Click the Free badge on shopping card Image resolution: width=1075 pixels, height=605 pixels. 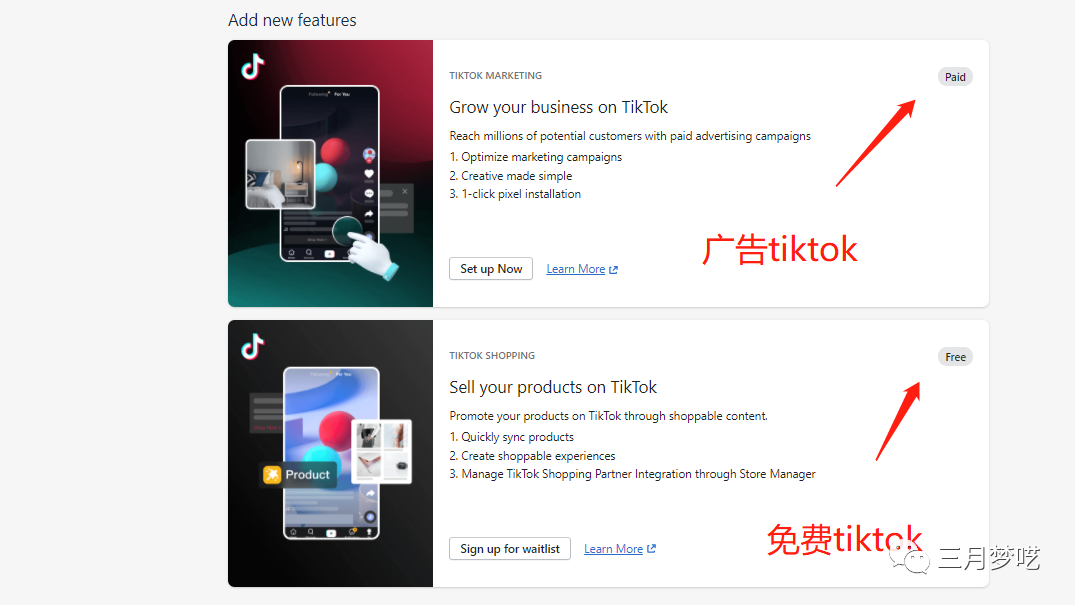coord(955,357)
